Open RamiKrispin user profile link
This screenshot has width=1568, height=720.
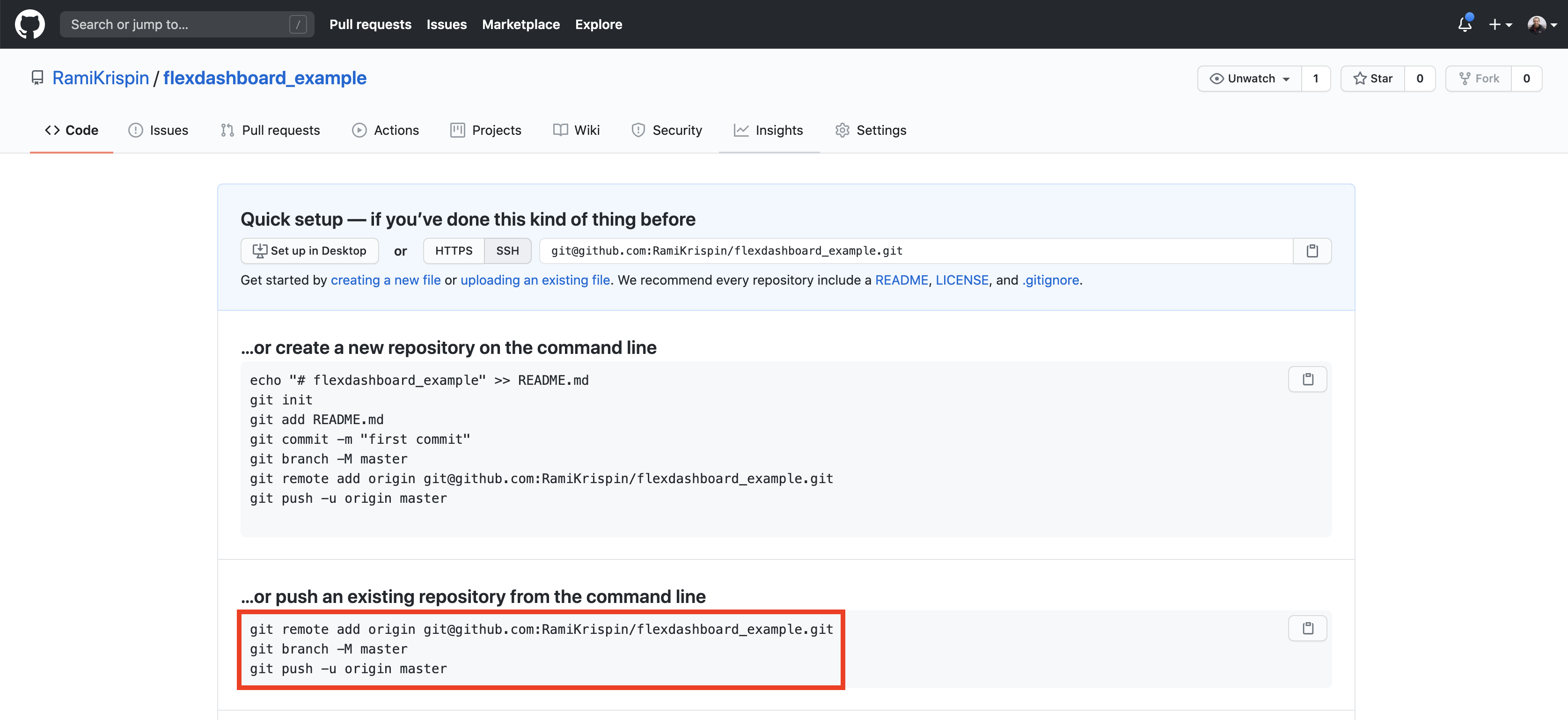101,78
